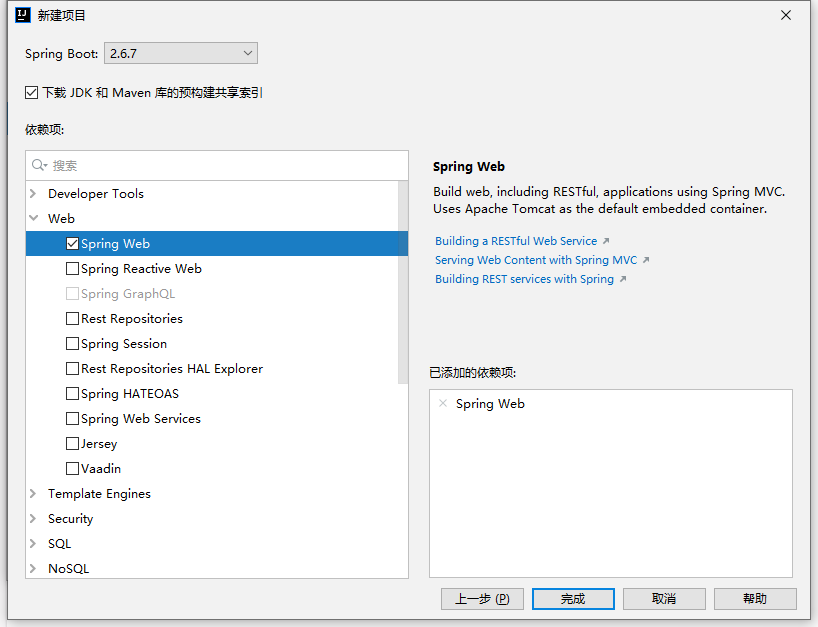Click the dependency list vertical scrollbar
The width and height of the screenshot is (818, 627).
click(x=403, y=282)
